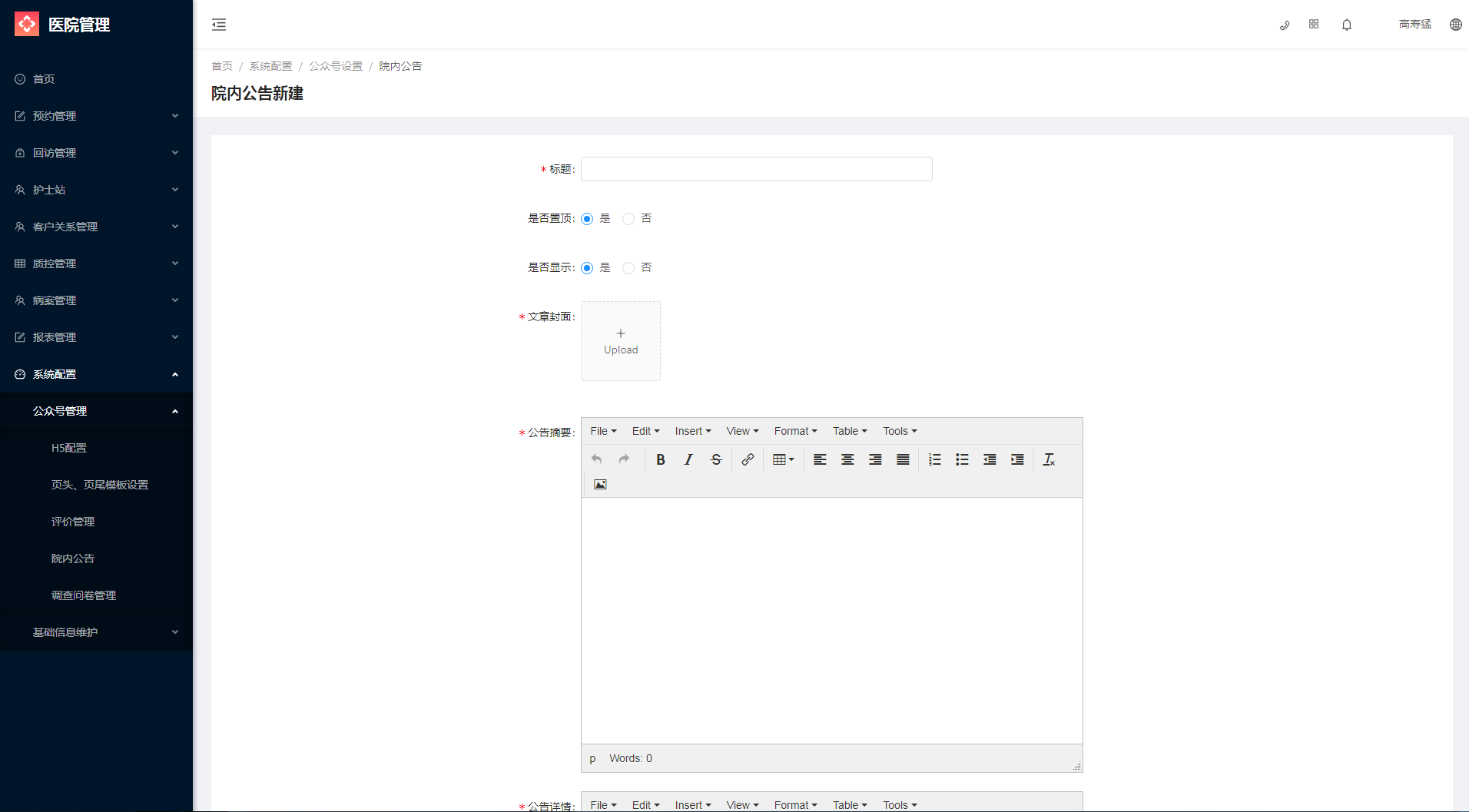Click the hospital management logo icon
This screenshot has width=1469, height=812.
[x=27, y=24]
